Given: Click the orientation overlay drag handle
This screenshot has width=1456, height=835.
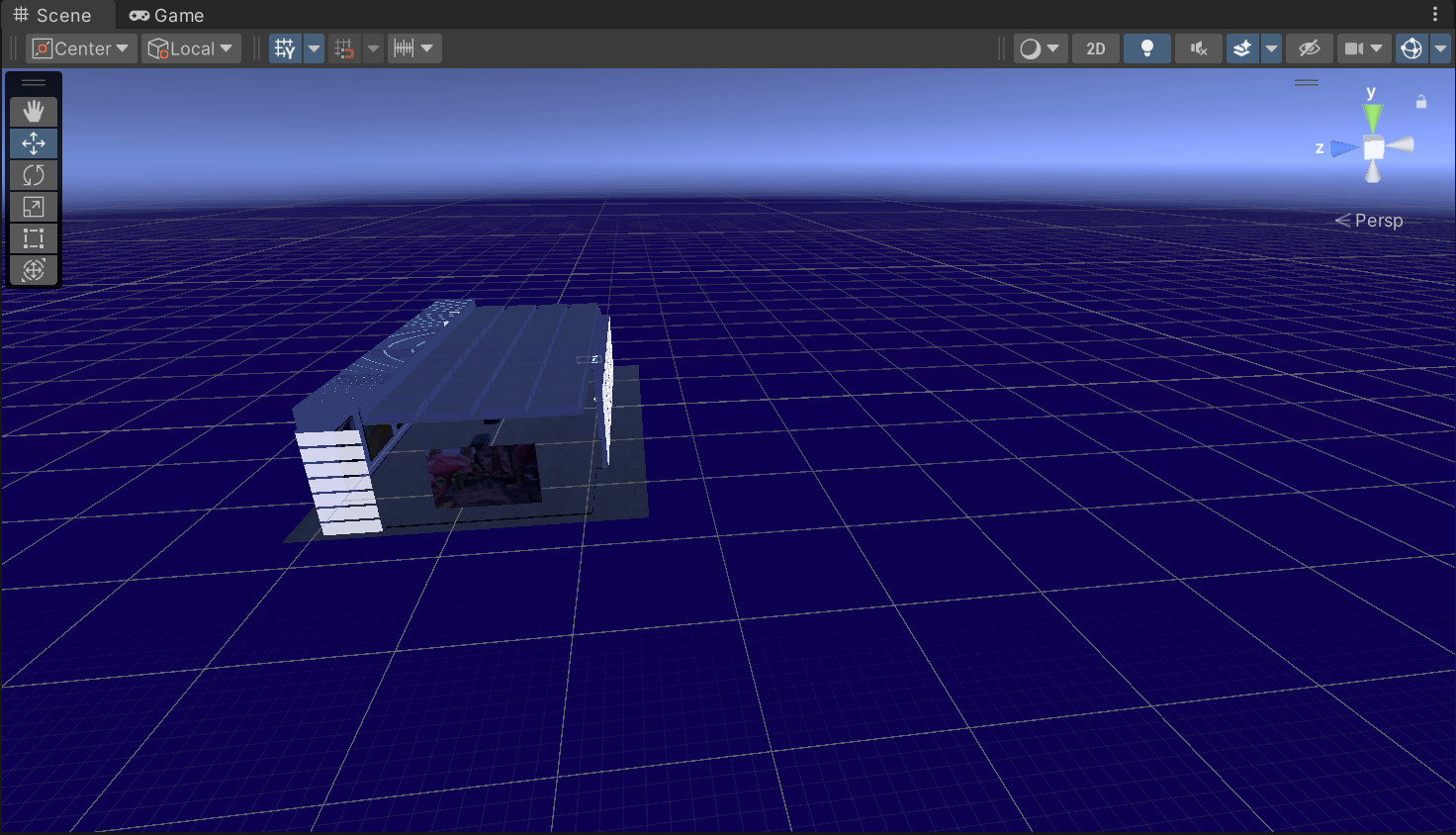Looking at the screenshot, I should (1307, 83).
